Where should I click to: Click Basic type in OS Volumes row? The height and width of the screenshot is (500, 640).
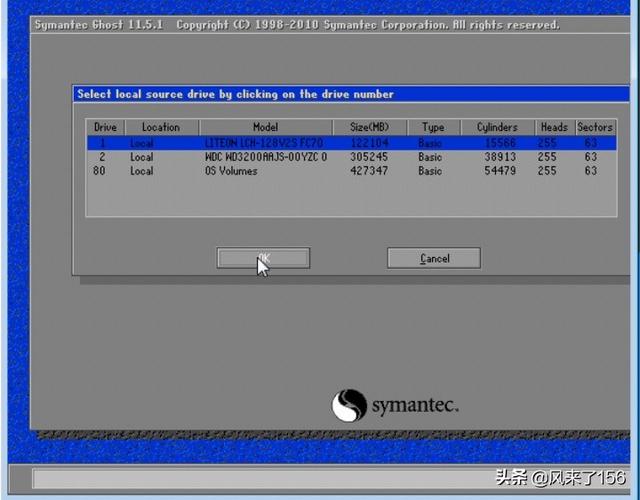(430, 171)
